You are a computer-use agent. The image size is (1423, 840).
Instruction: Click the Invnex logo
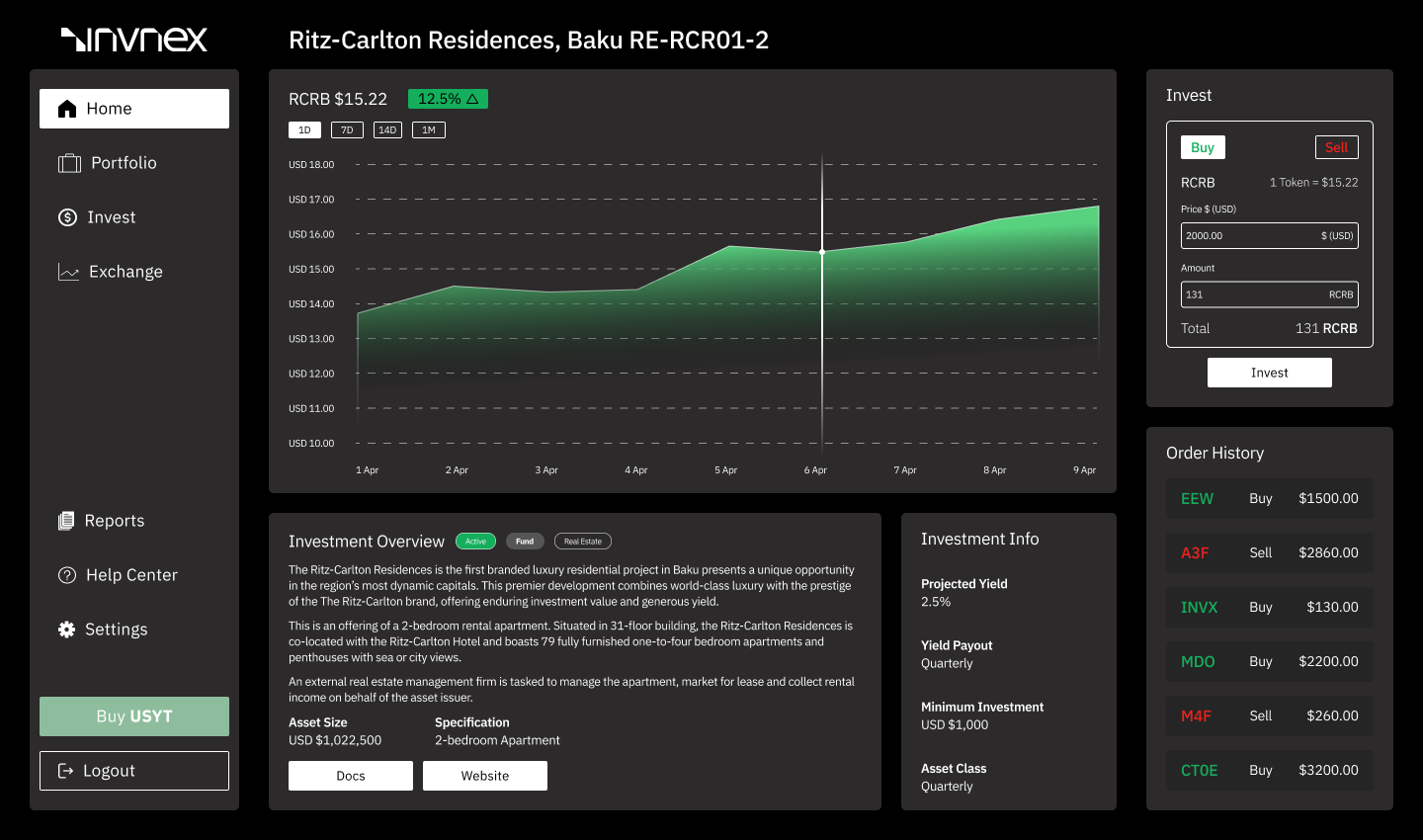[134, 39]
